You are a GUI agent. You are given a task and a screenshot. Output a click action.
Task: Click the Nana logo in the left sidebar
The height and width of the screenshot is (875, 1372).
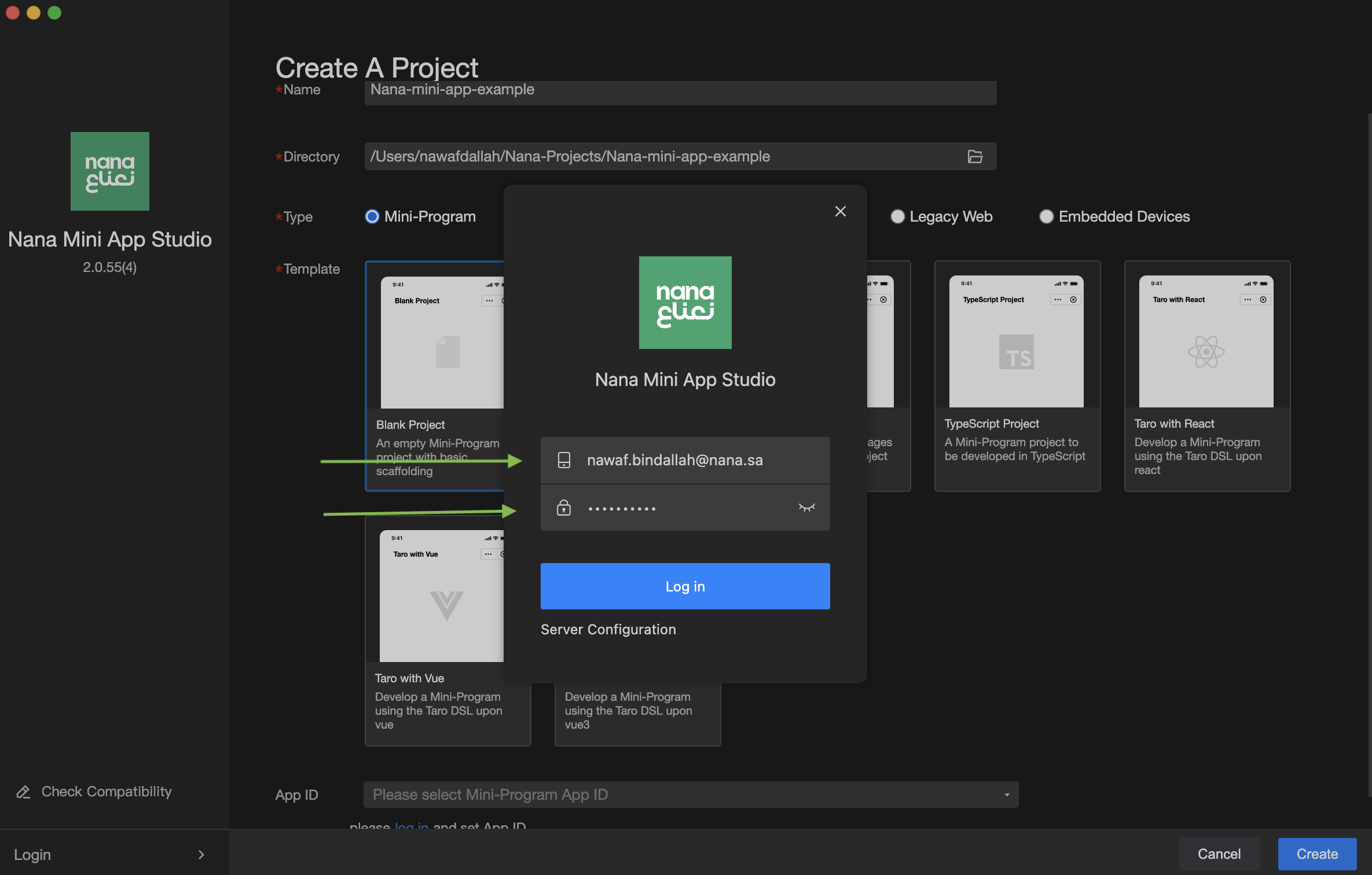tap(110, 171)
